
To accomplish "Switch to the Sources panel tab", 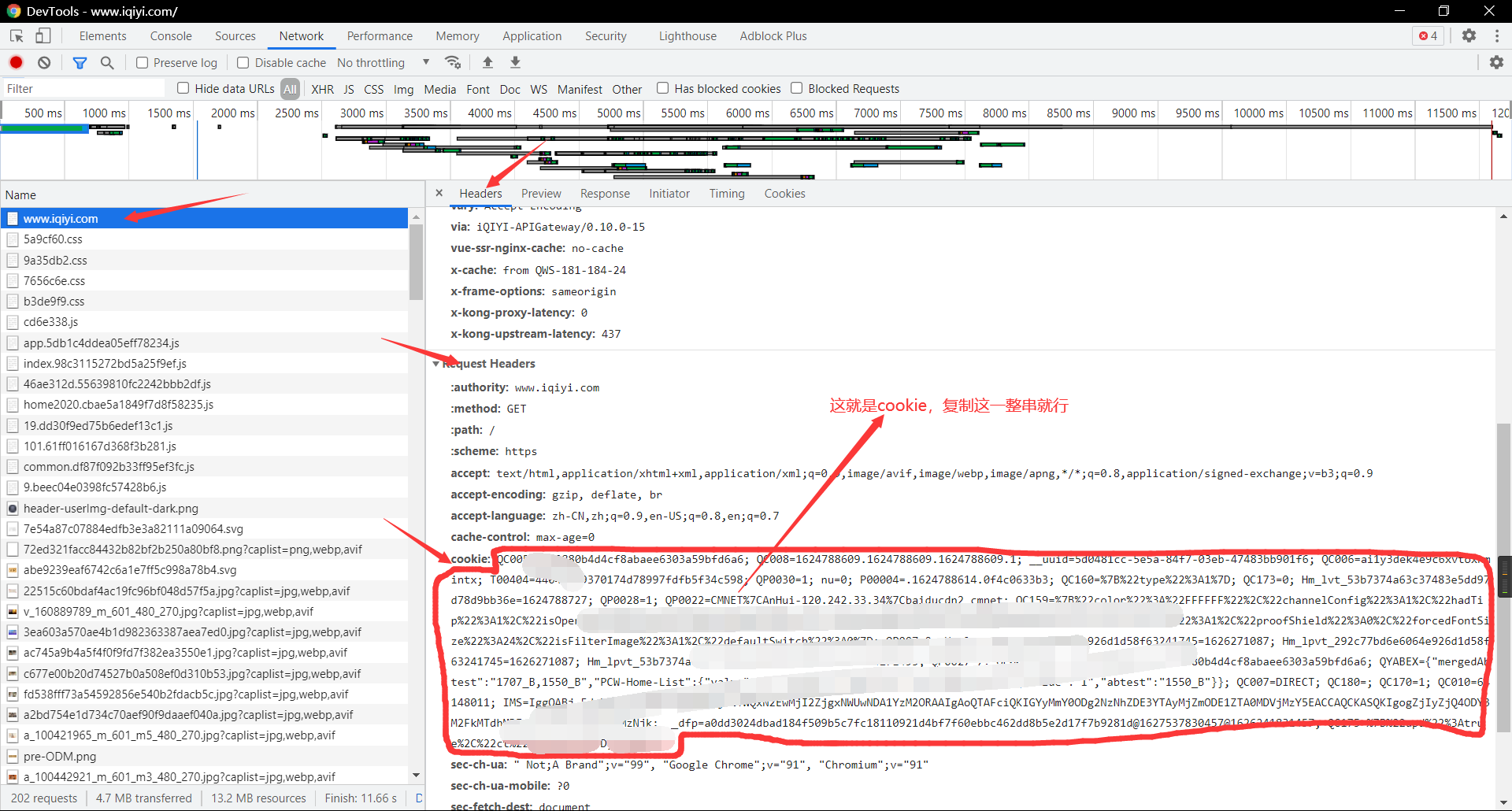I will [x=235, y=35].
